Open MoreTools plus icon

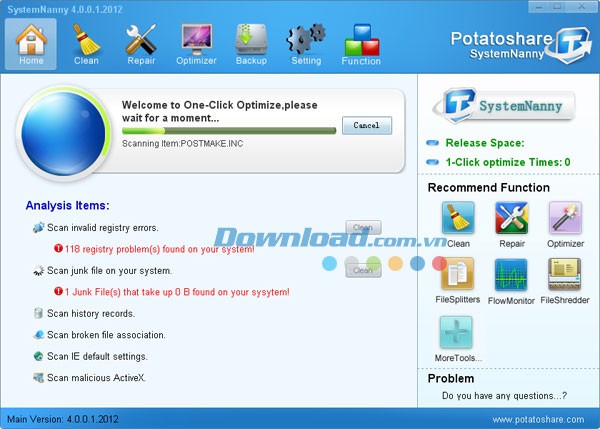click(456, 332)
